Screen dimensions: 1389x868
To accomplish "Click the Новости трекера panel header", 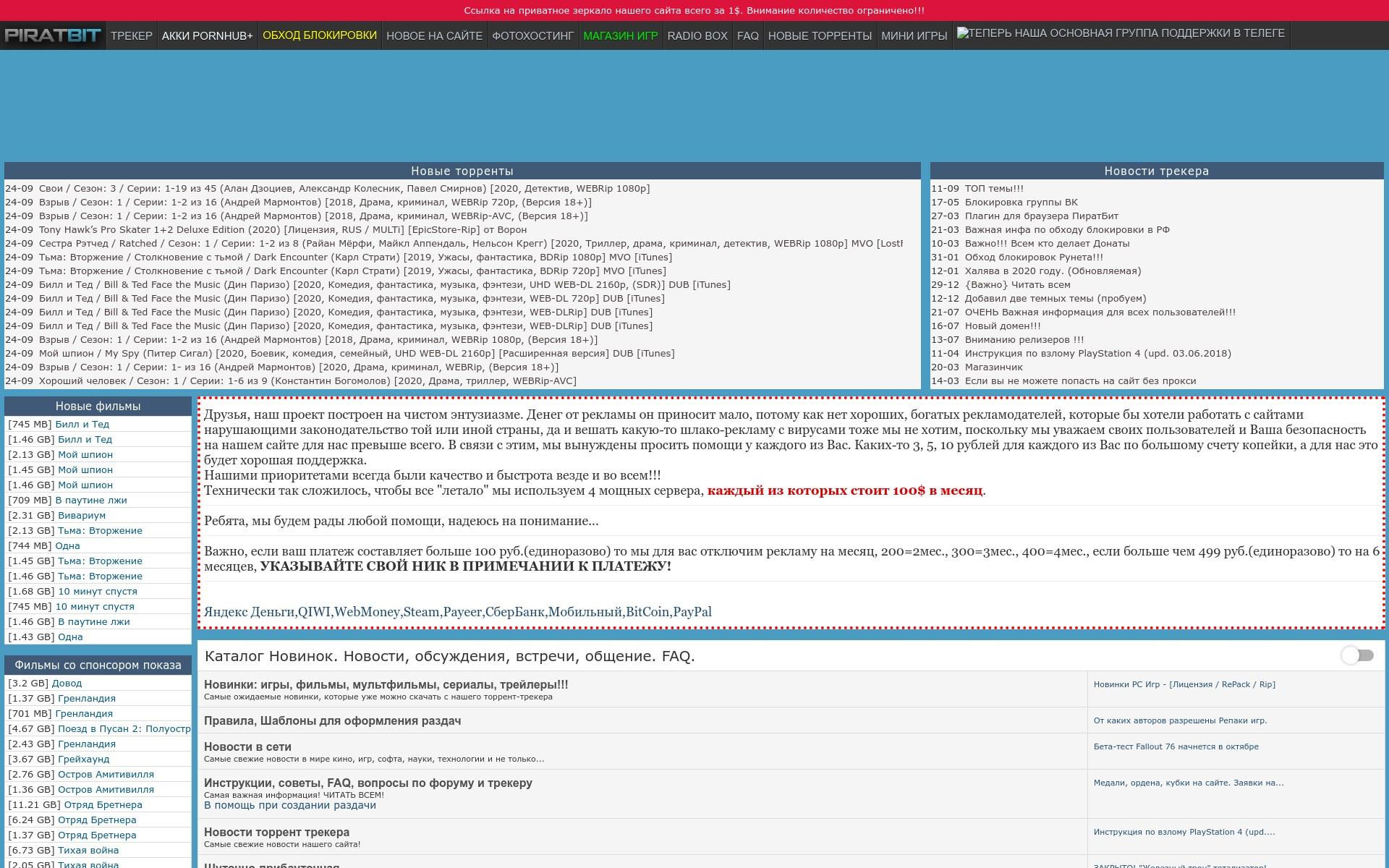I will [1157, 171].
